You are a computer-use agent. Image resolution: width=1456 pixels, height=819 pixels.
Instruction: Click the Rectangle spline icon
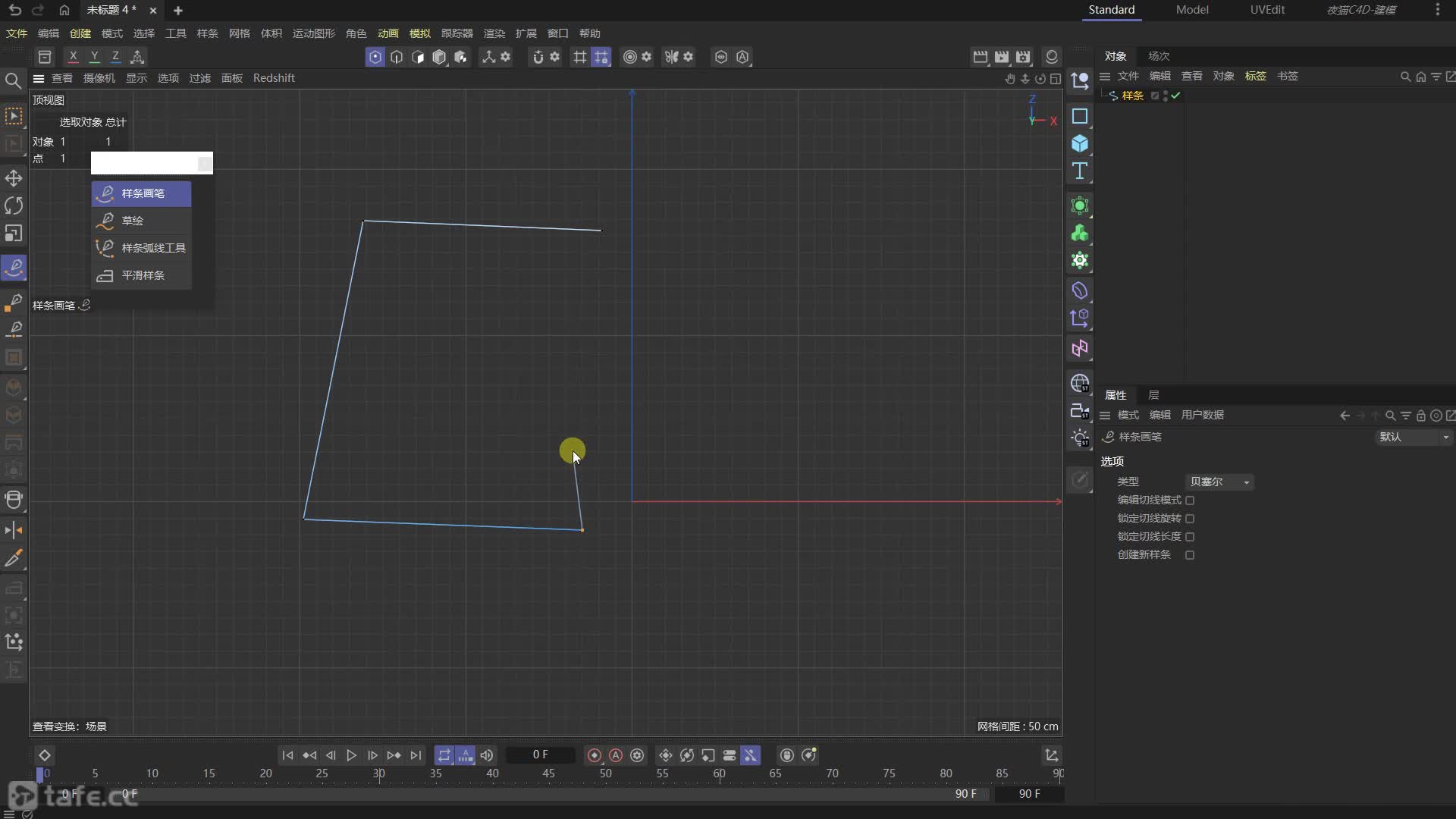tap(1080, 116)
